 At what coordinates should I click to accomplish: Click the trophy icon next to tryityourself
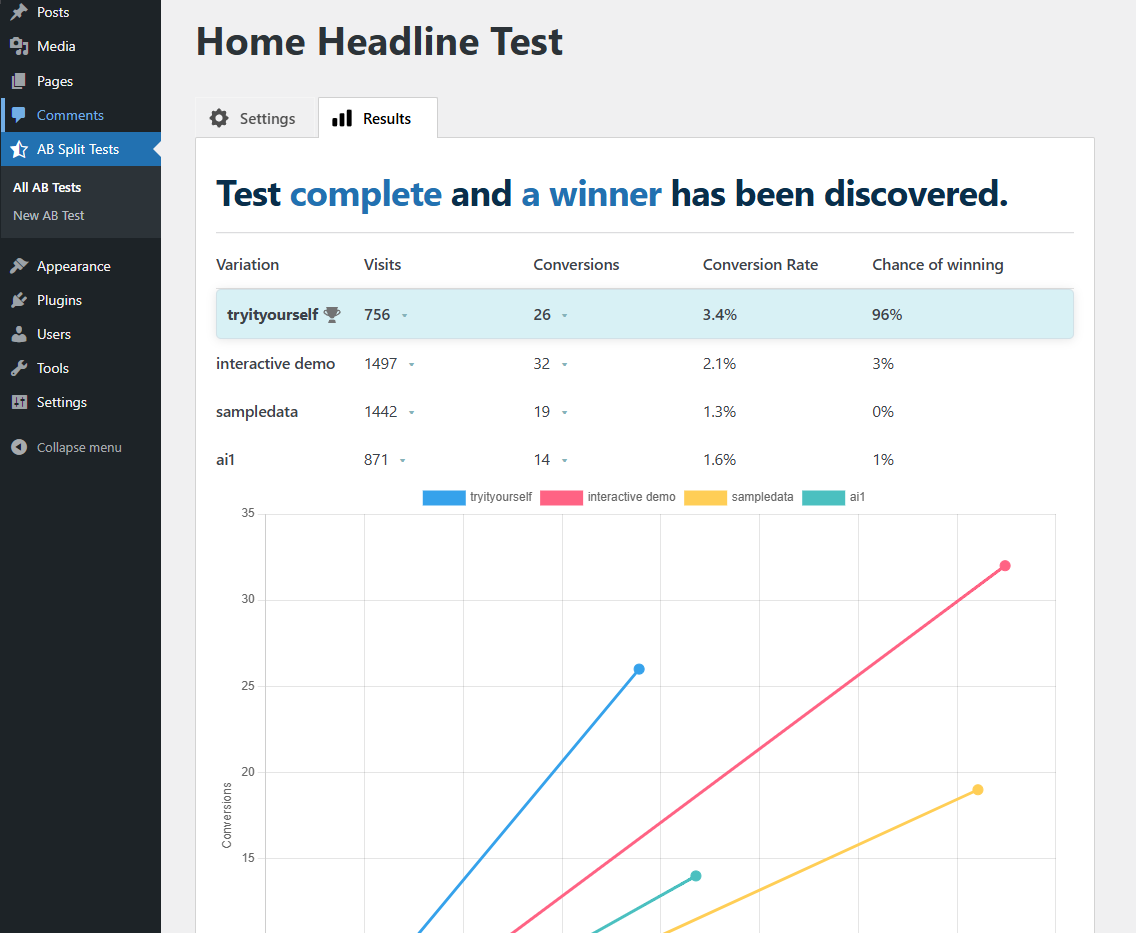(332, 314)
